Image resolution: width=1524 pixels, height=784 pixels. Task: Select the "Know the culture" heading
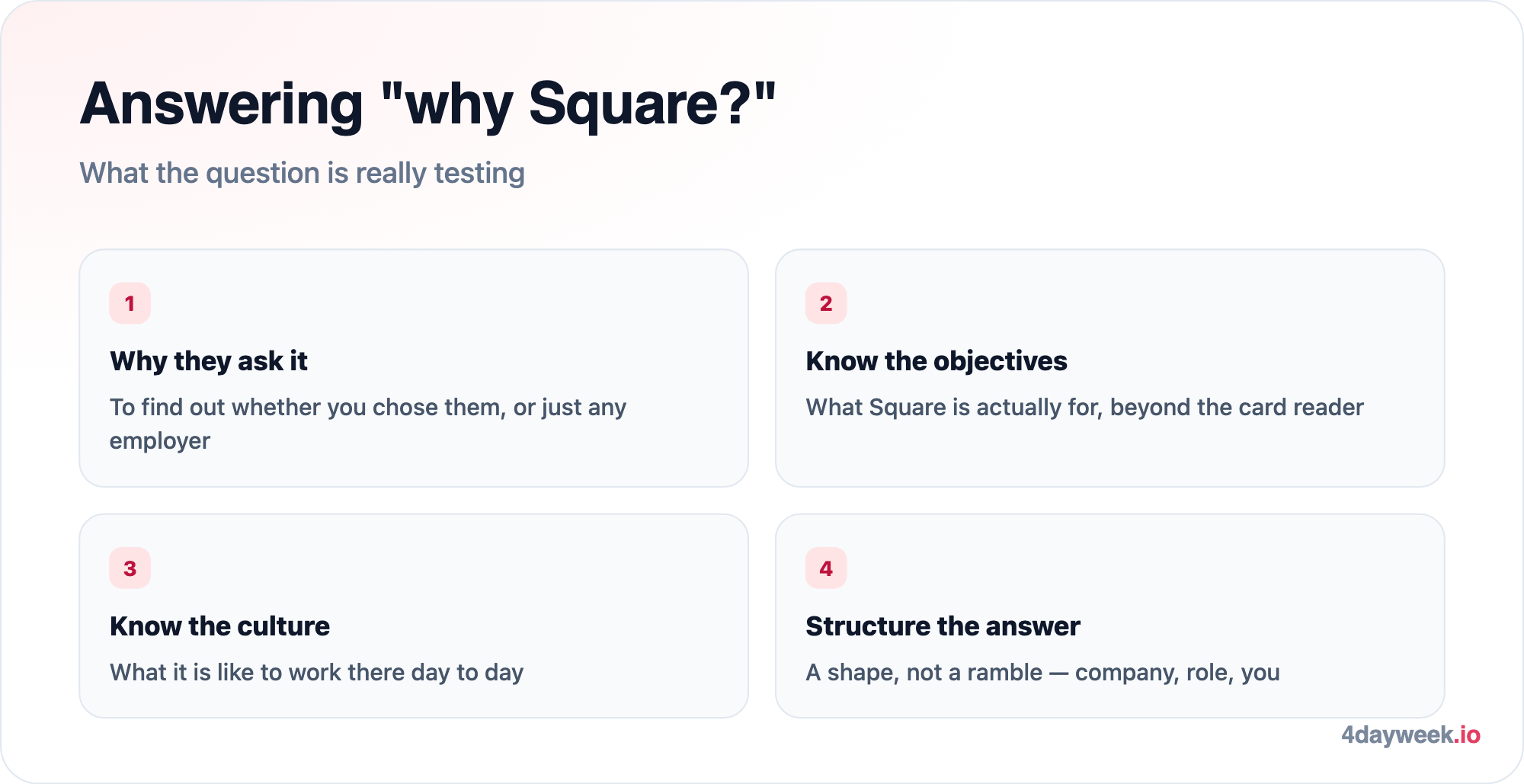[x=219, y=626]
